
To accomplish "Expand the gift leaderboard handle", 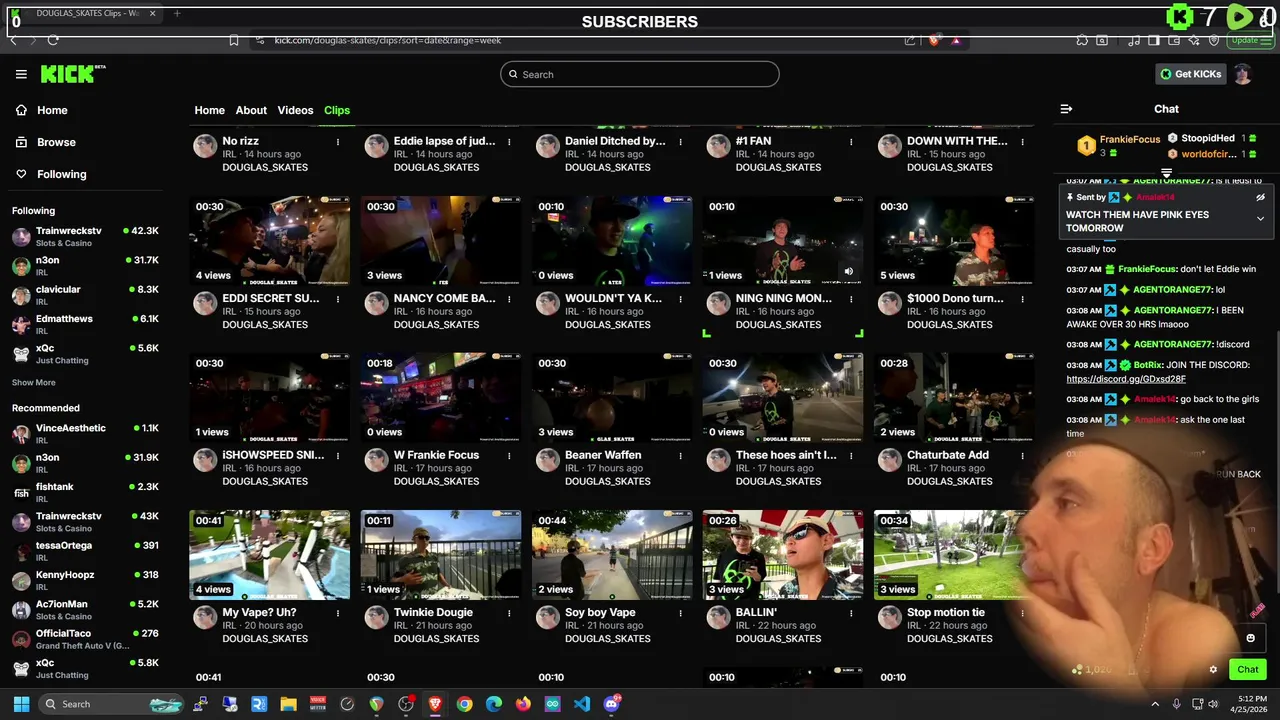I will (1166, 174).
